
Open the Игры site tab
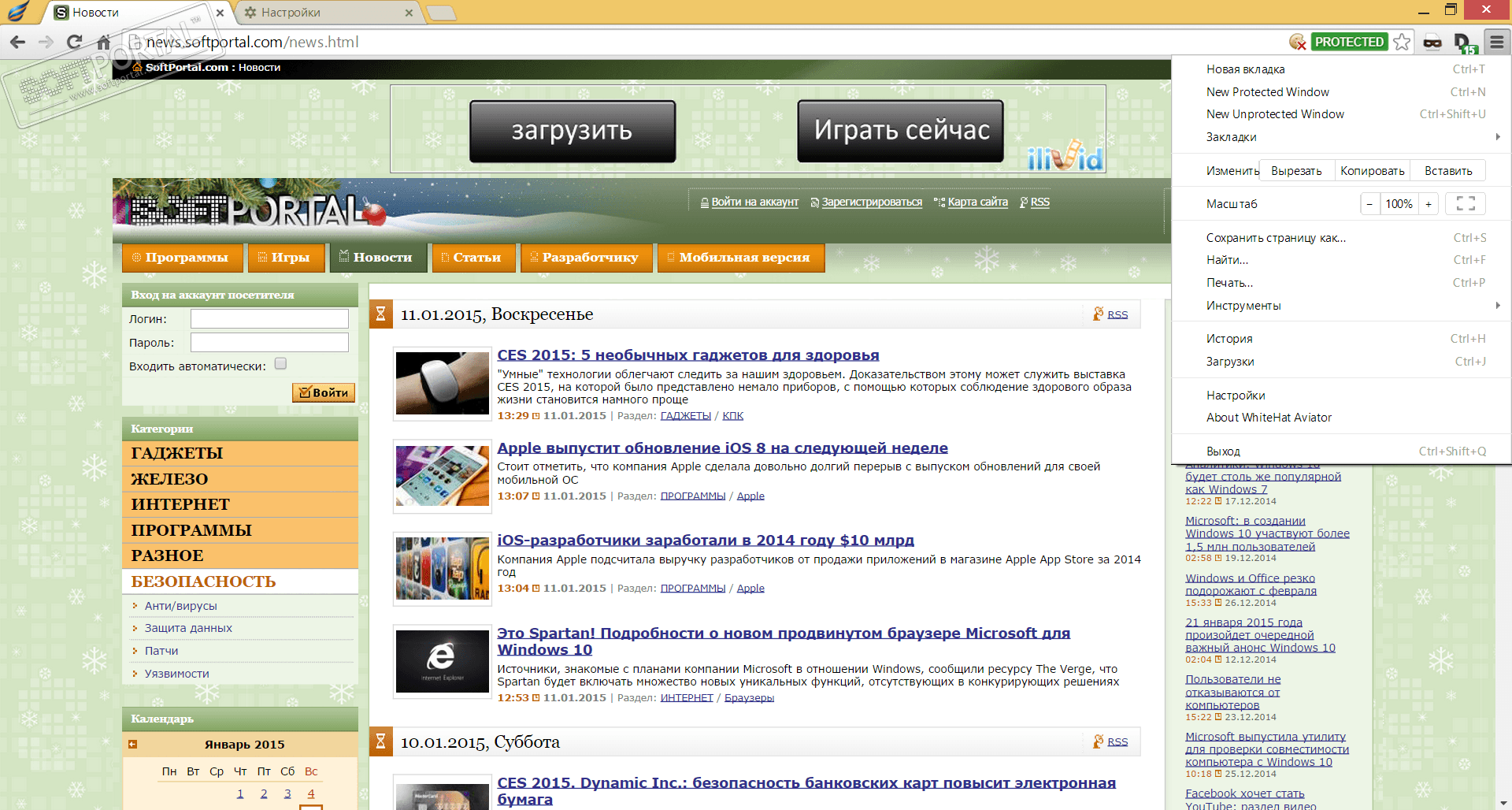coord(285,258)
